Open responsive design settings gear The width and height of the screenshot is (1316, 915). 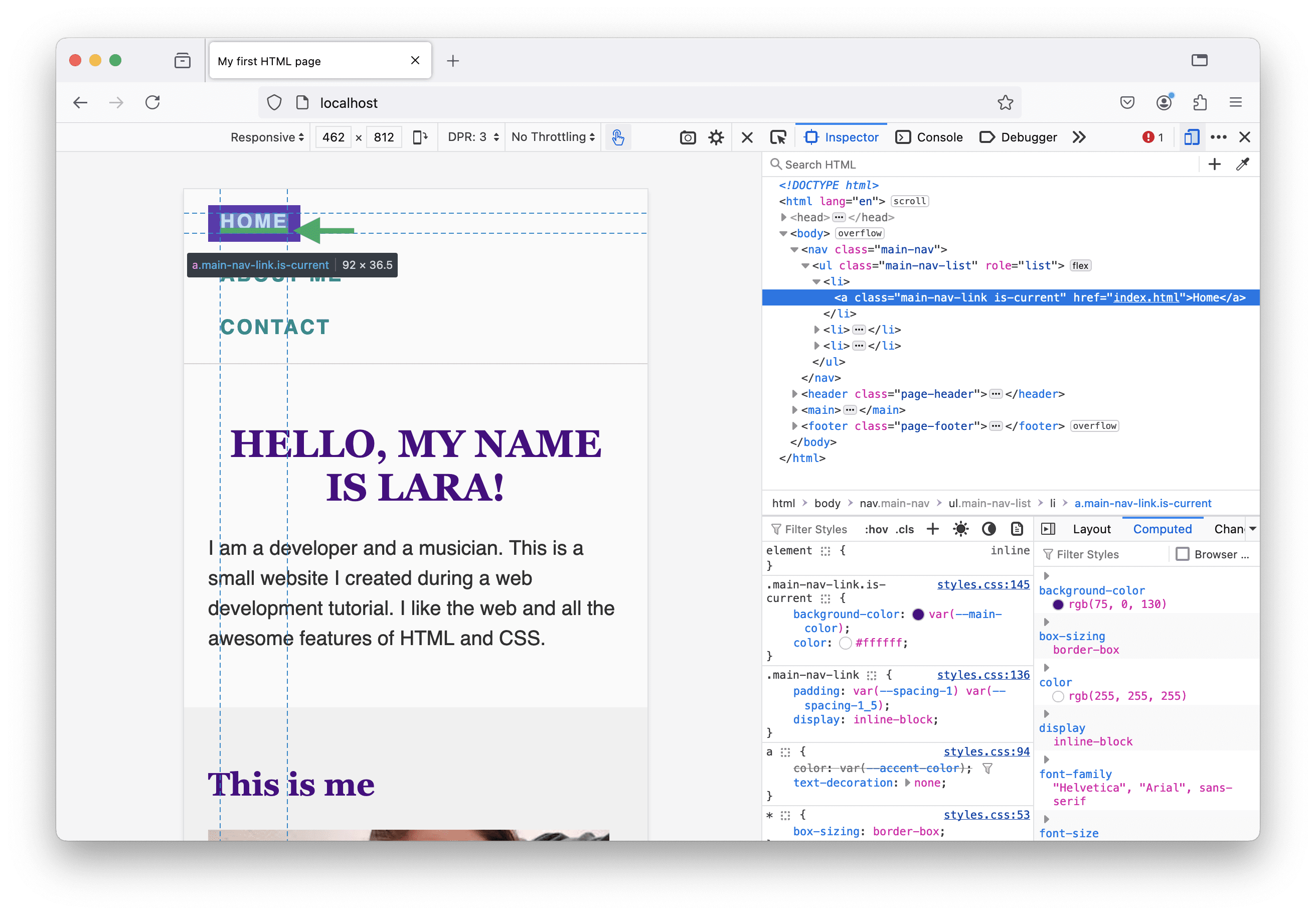pyautogui.click(x=716, y=137)
